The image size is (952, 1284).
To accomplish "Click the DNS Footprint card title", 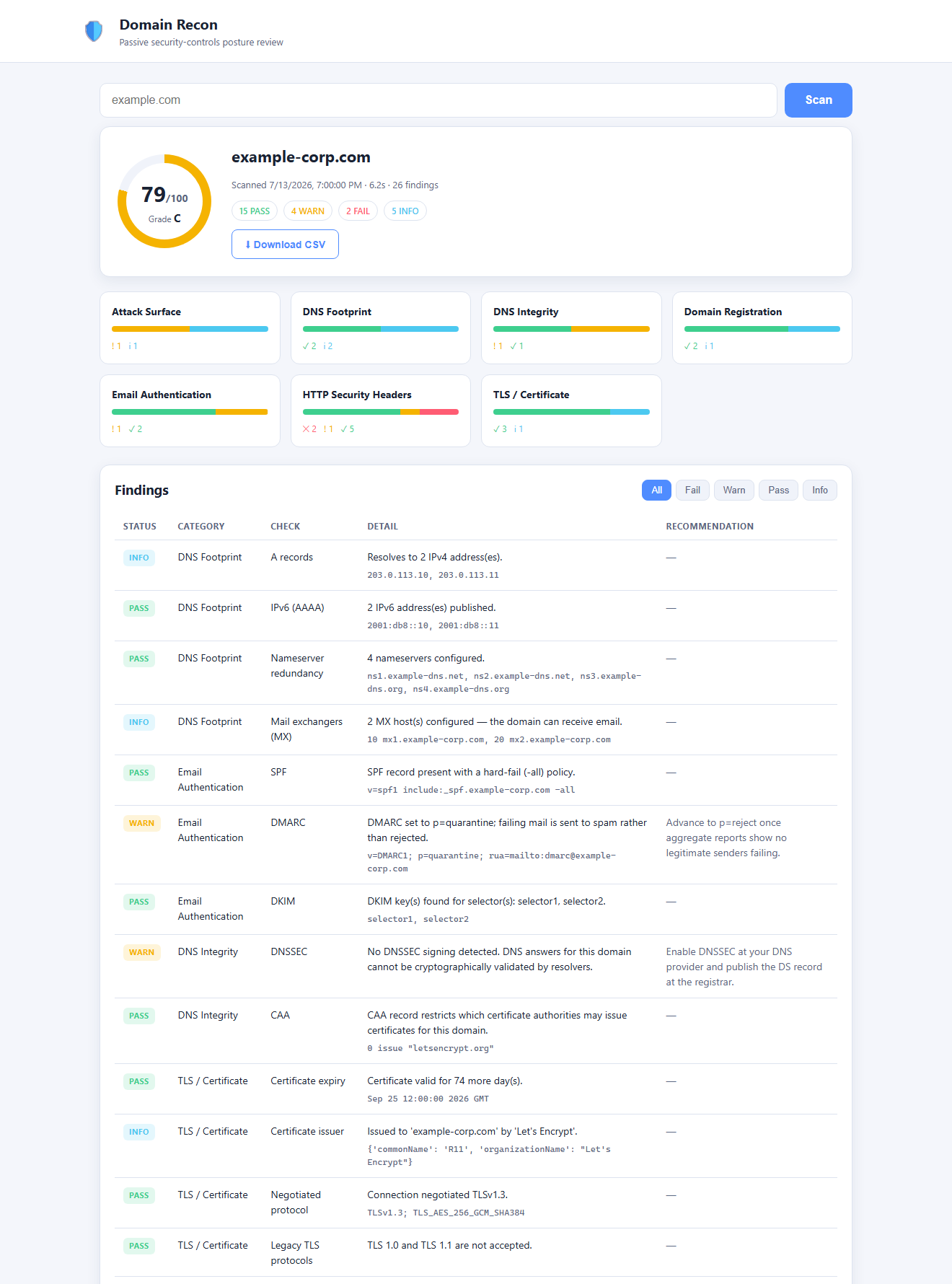I will pos(337,312).
